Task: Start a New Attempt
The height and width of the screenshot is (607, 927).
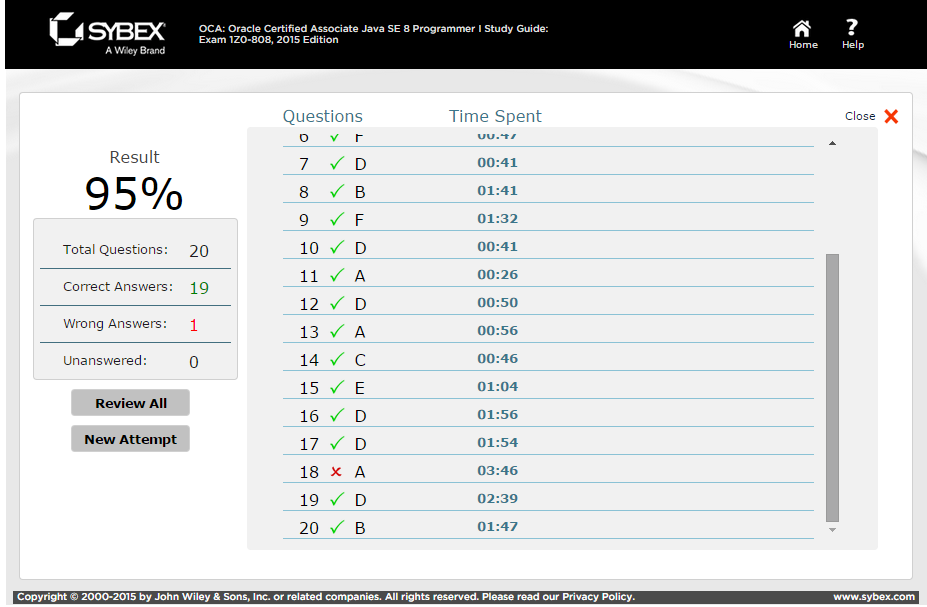Action: (131, 439)
